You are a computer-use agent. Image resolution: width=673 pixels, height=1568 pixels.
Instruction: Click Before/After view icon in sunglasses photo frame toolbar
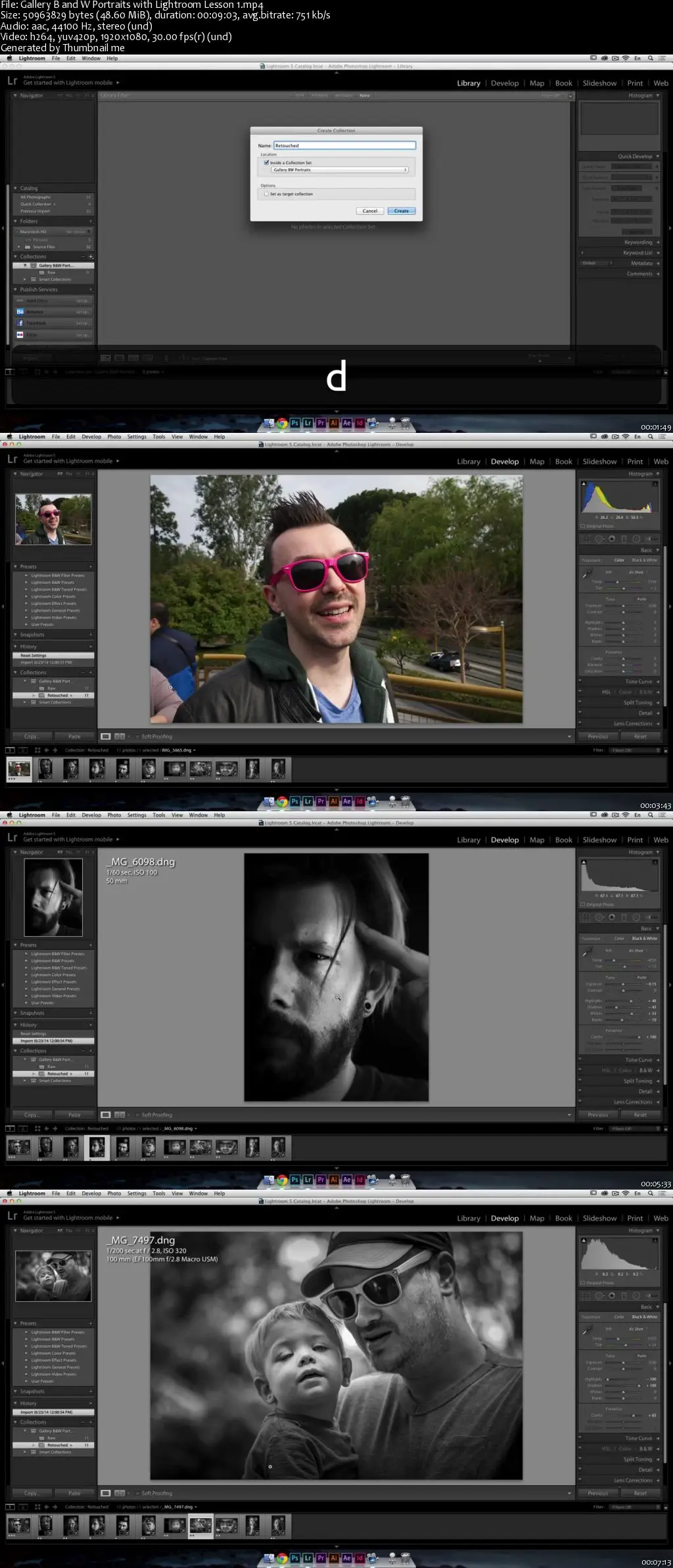pyautogui.click(x=120, y=736)
